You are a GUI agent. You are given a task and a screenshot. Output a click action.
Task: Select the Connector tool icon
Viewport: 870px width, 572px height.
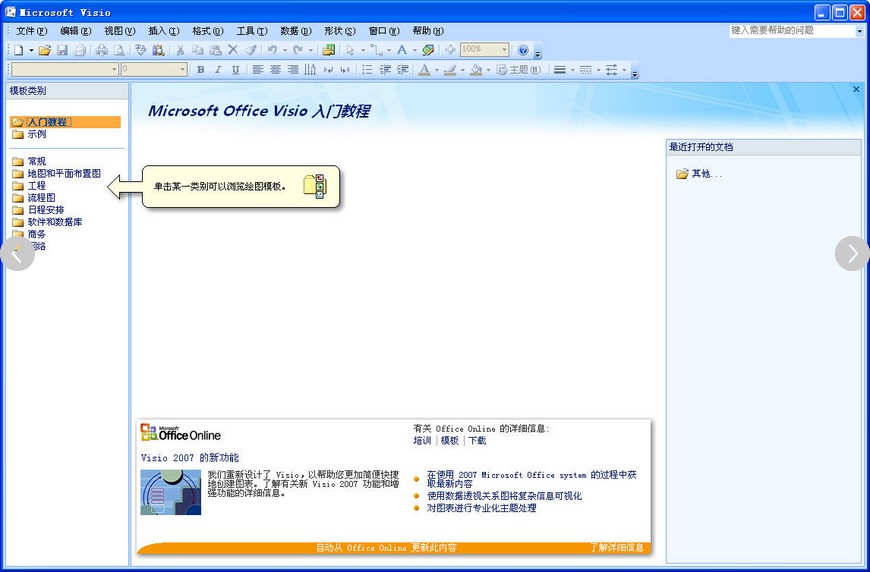376,50
